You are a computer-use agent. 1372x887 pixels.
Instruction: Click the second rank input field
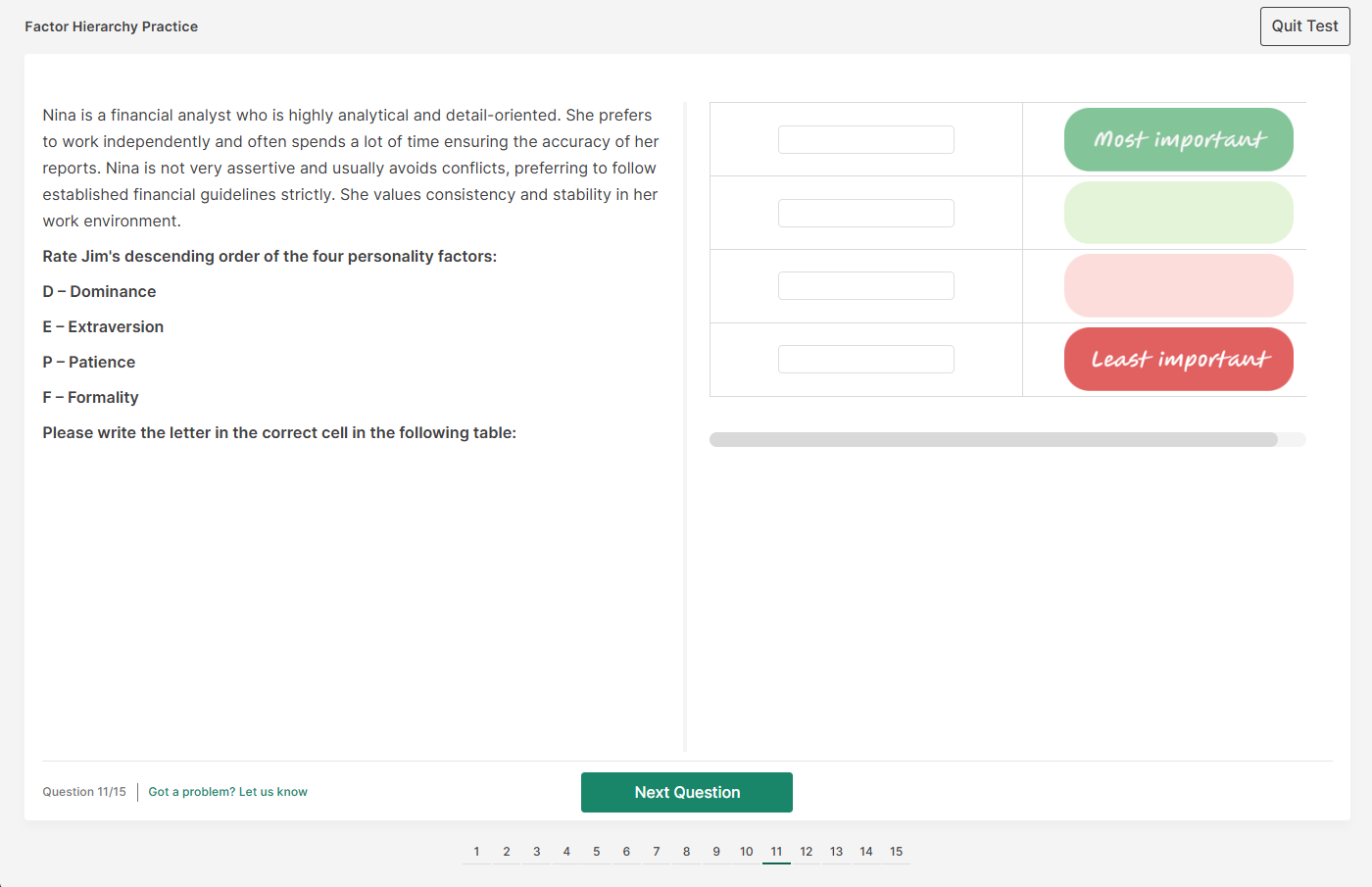(865, 213)
